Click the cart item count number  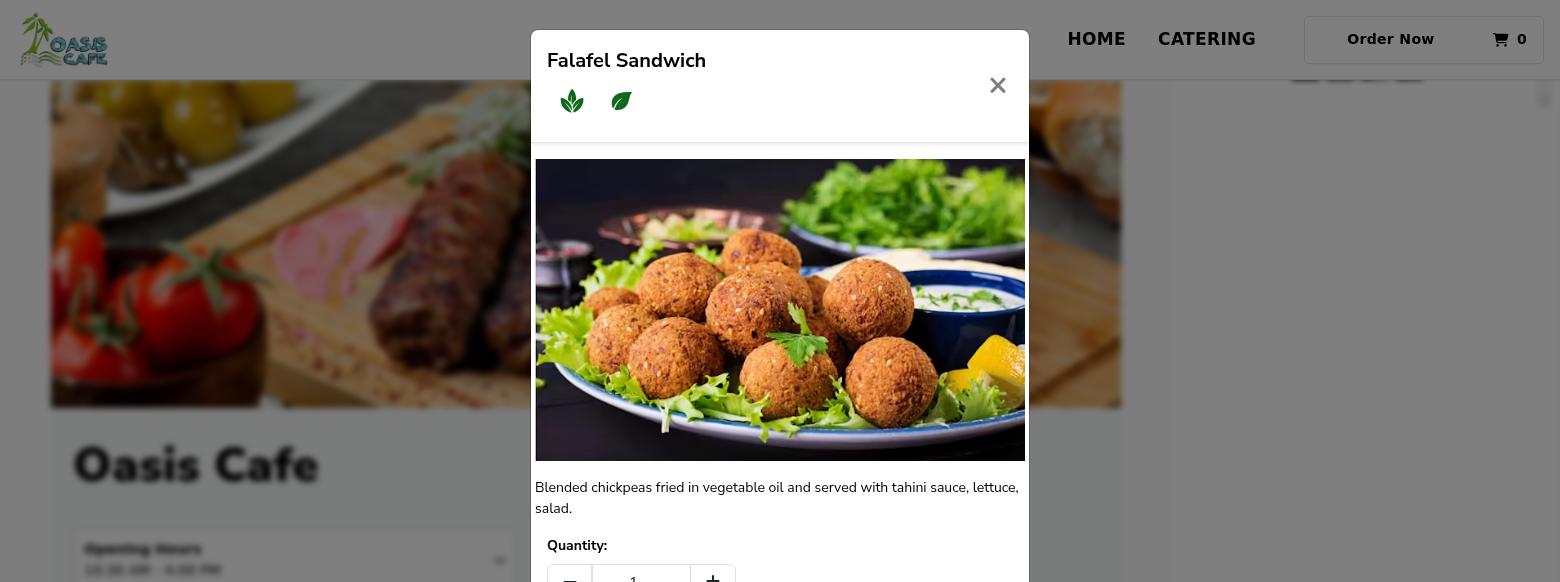coord(1521,40)
